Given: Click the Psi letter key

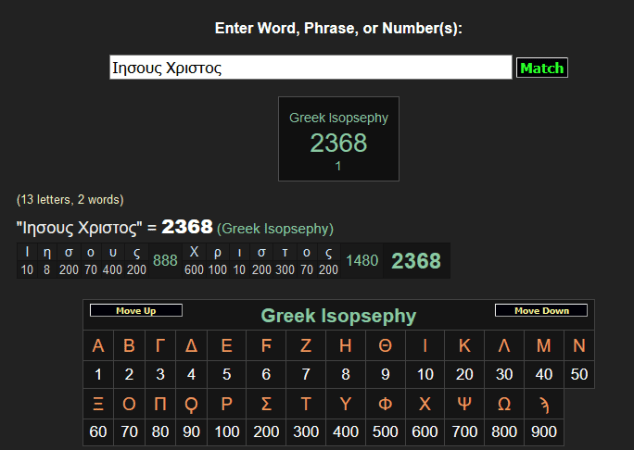Looking at the screenshot, I should [x=465, y=403].
